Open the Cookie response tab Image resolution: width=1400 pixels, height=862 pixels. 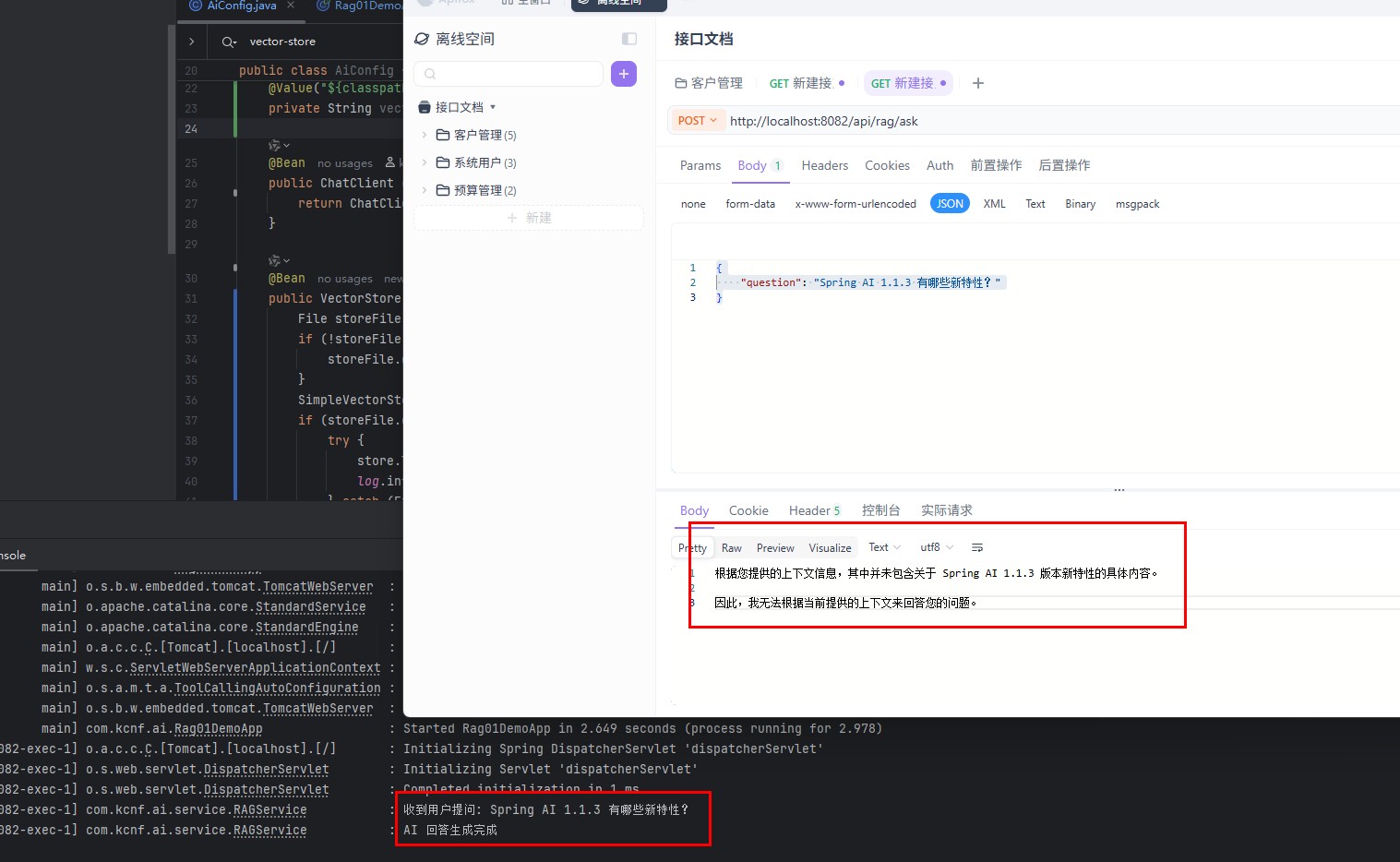[748, 510]
